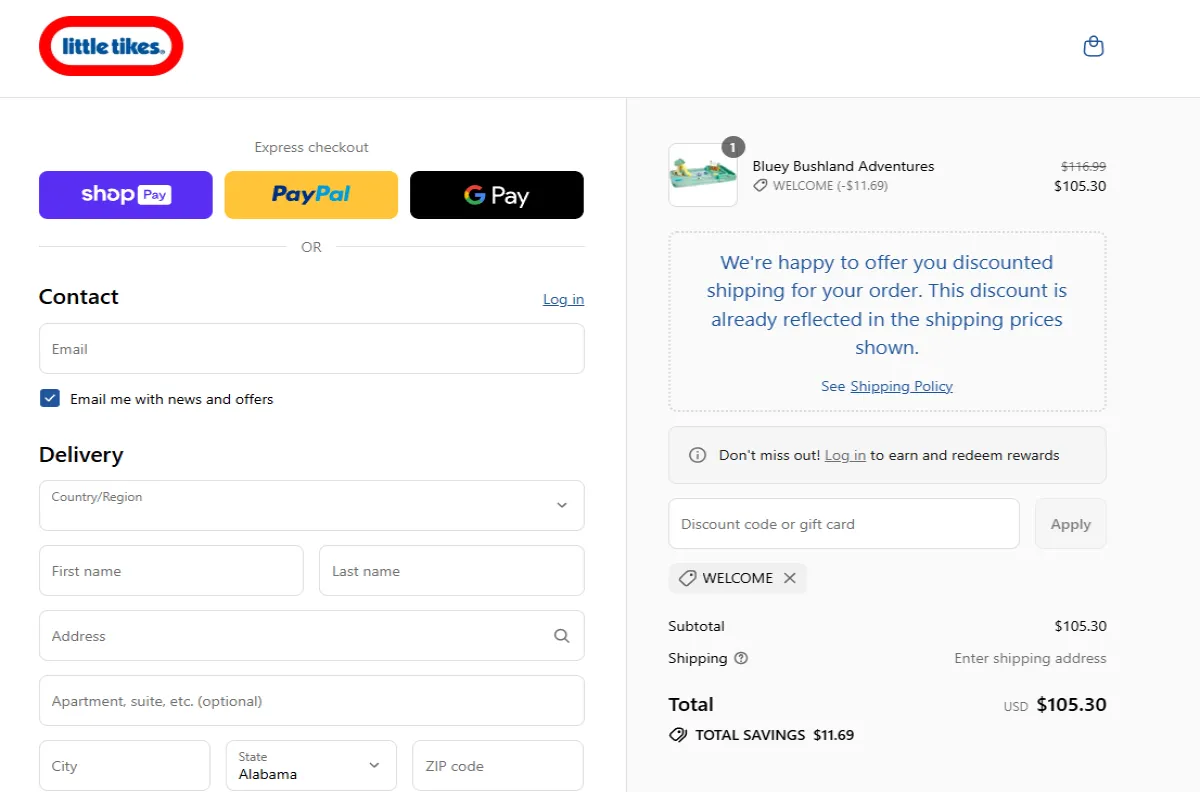Expand the State selector showing Alabama
The height and width of the screenshot is (792, 1200).
click(x=310, y=765)
